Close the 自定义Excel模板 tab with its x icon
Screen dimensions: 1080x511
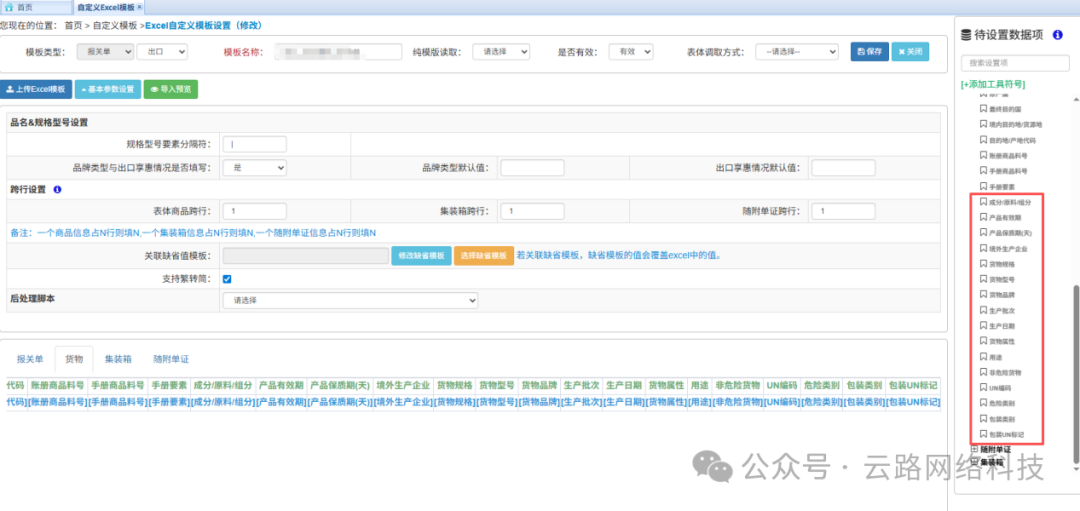pyautogui.click(x=140, y=6)
